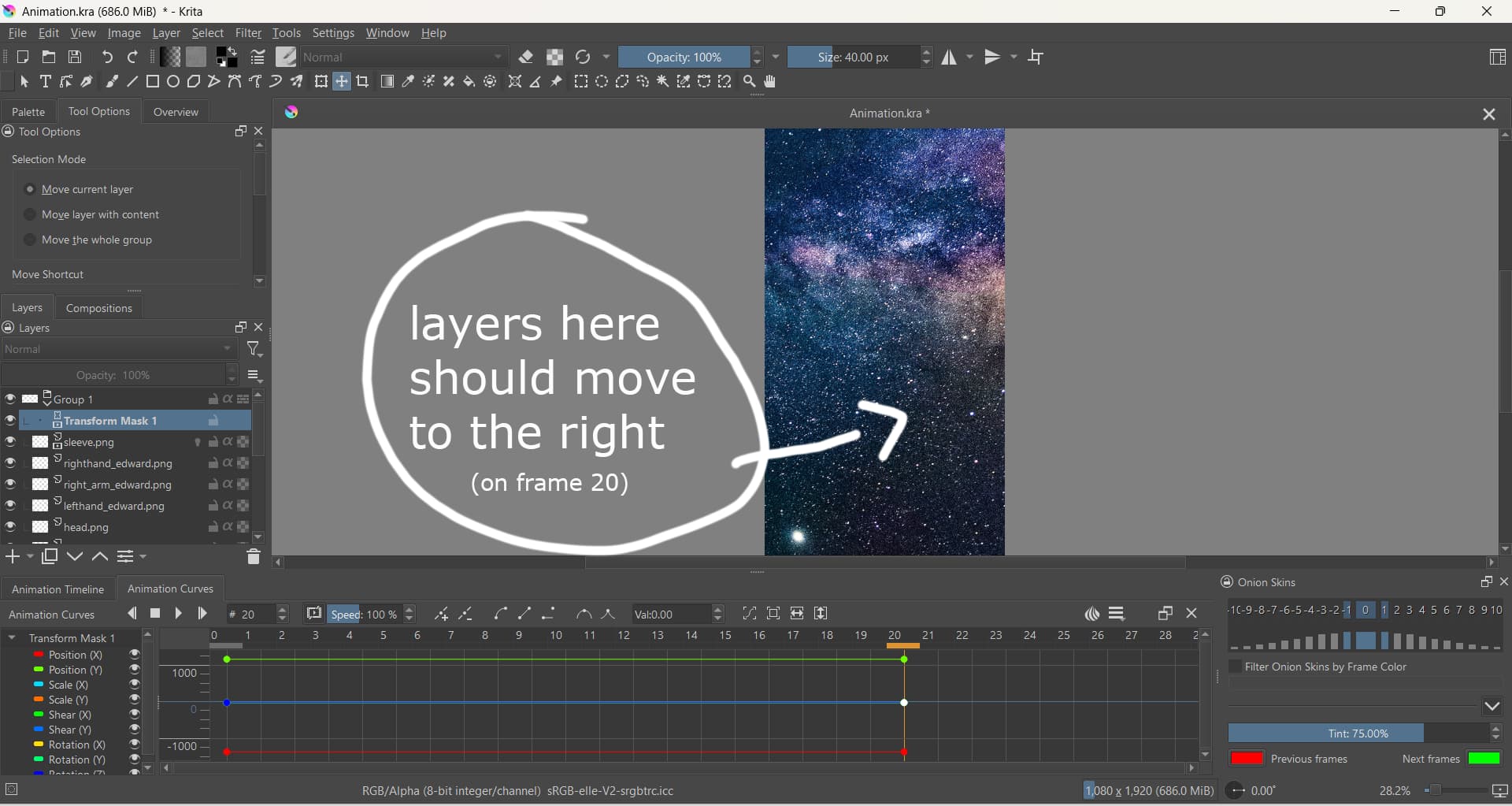Switch to the Animation Timeline tab
This screenshot has width=1512, height=806.
pyautogui.click(x=57, y=589)
